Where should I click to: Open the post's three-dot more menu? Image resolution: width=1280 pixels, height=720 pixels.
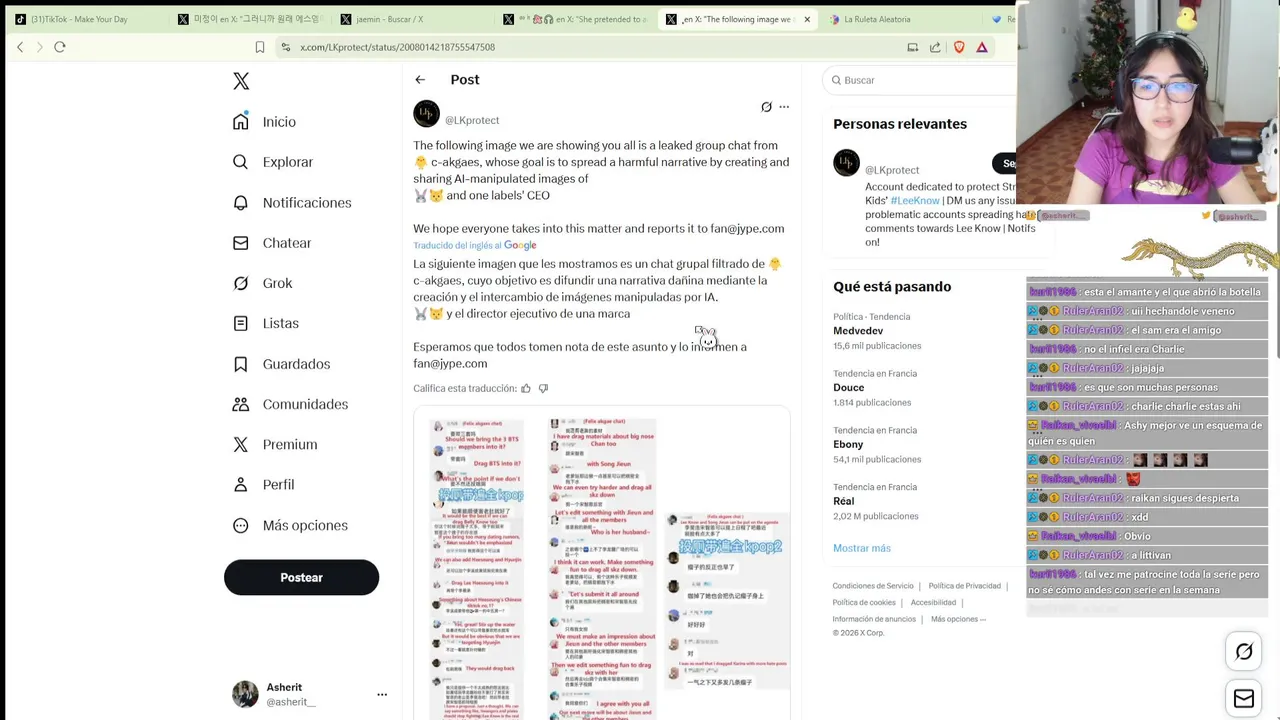tap(784, 107)
